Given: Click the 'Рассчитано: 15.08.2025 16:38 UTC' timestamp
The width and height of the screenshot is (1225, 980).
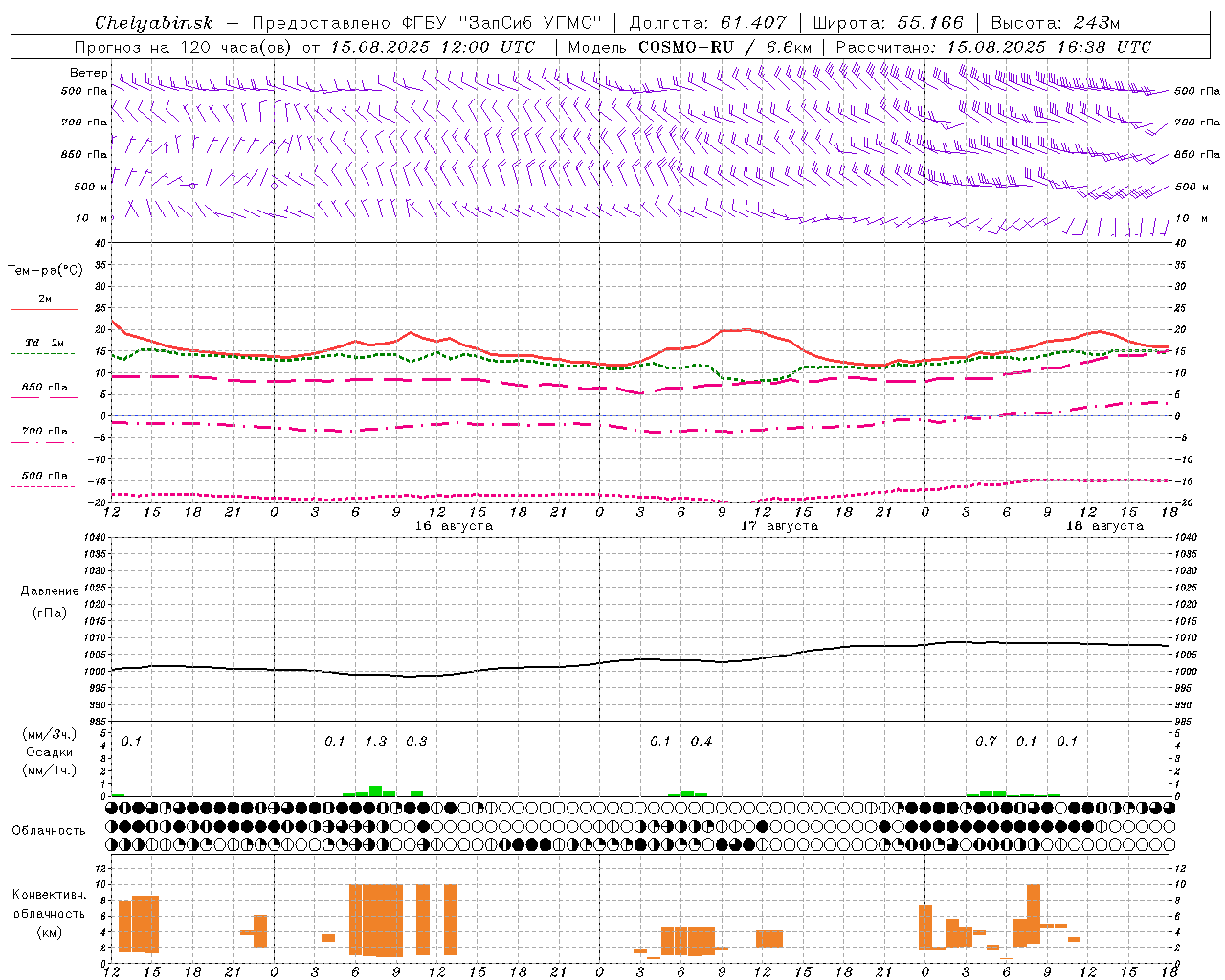Looking at the screenshot, I should pos(993,47).
